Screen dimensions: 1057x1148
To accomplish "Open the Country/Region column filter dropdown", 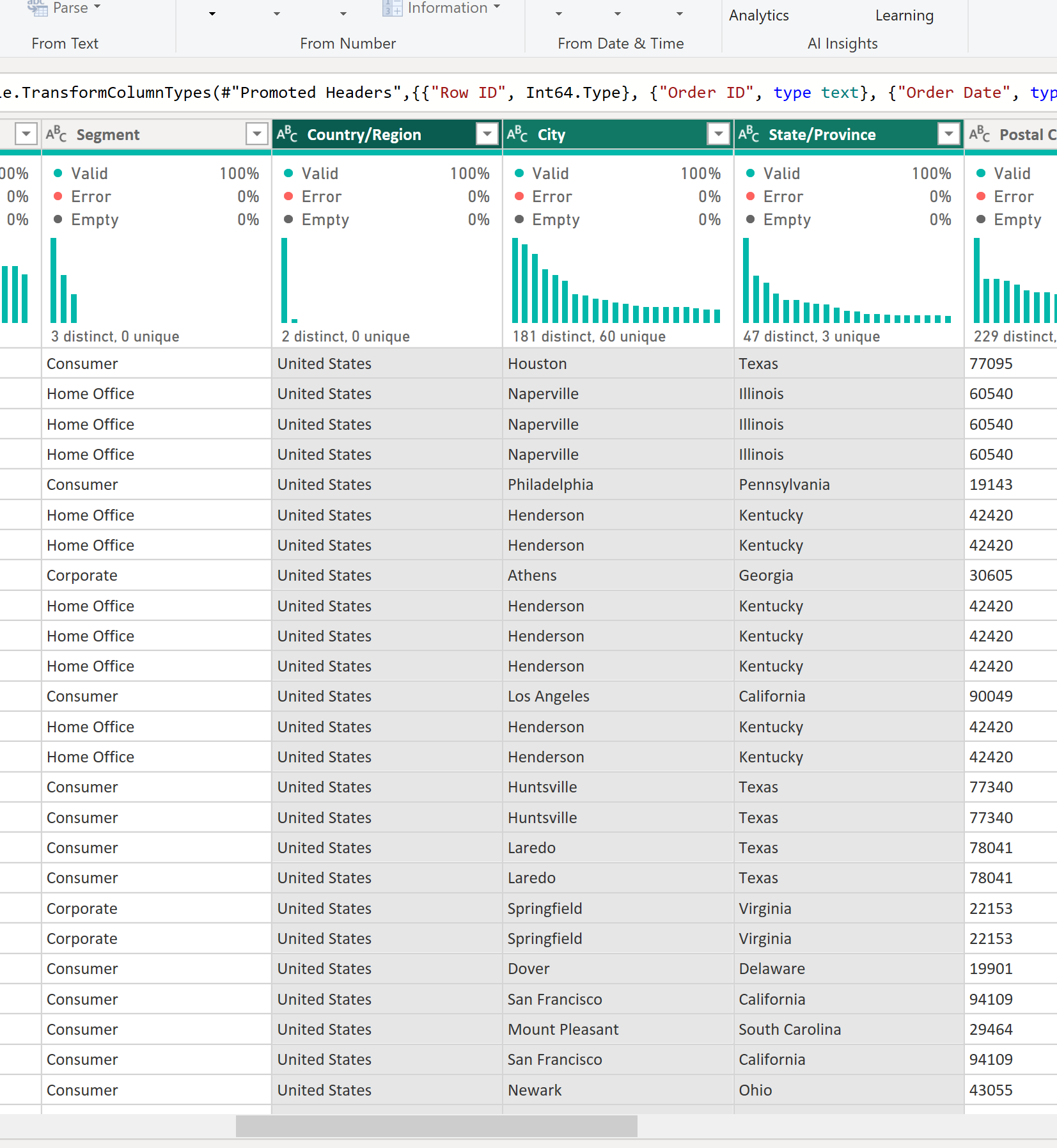I will click(x=487, y=134).
